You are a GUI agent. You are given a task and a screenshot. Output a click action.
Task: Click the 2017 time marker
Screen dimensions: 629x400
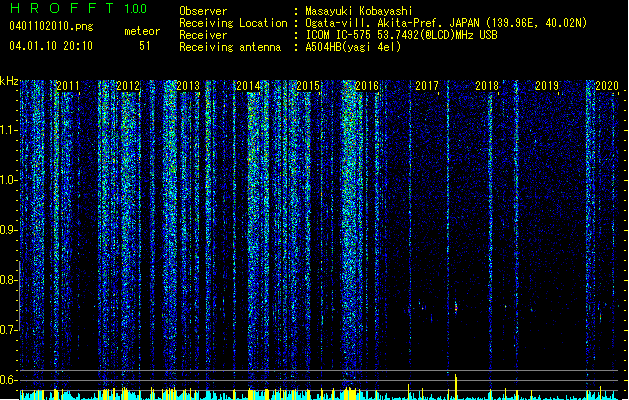[x=427, y=86]
